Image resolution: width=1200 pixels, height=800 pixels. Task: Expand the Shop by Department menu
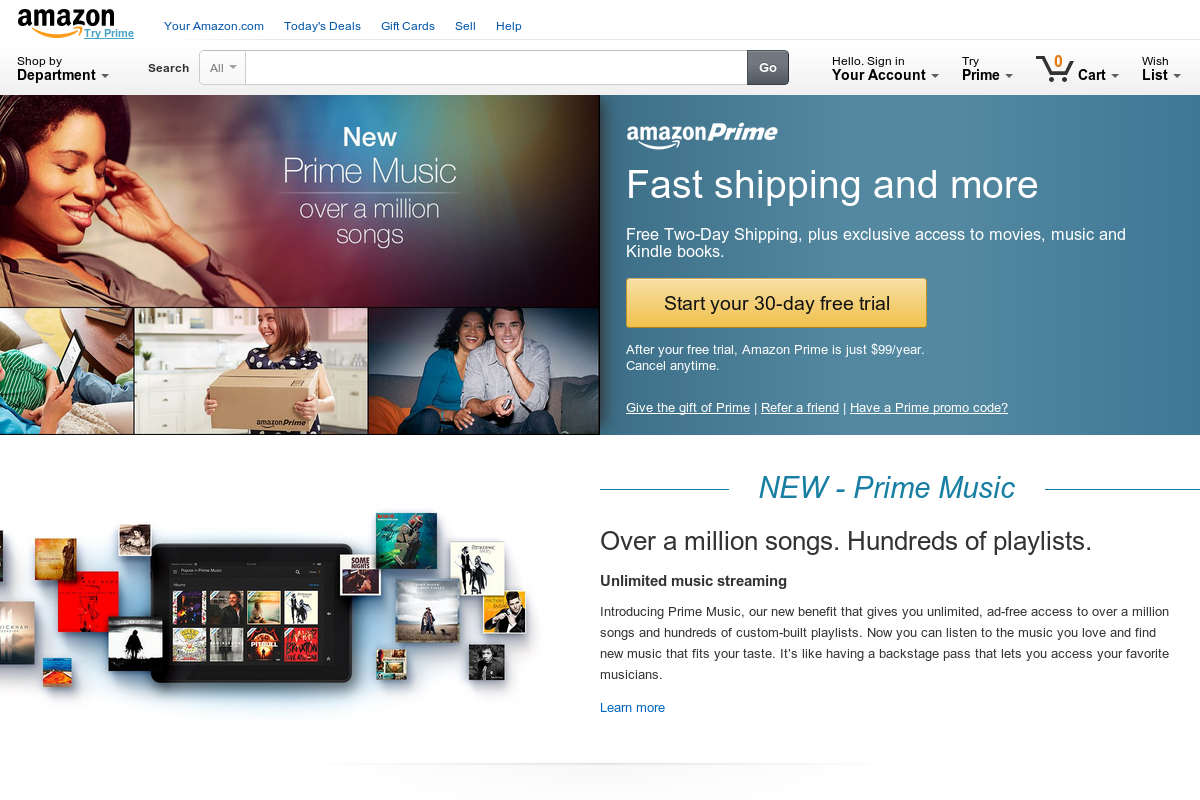coord(63,69)
